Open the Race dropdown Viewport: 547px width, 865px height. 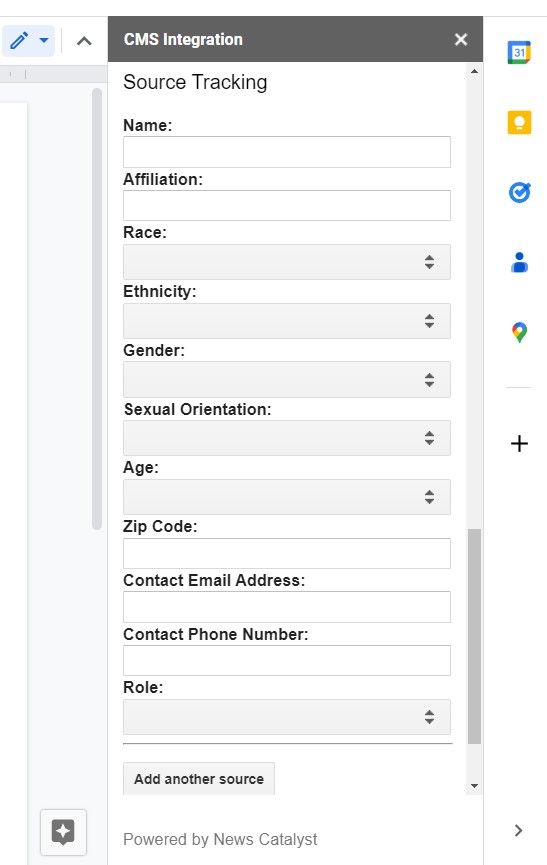[287, 261]
